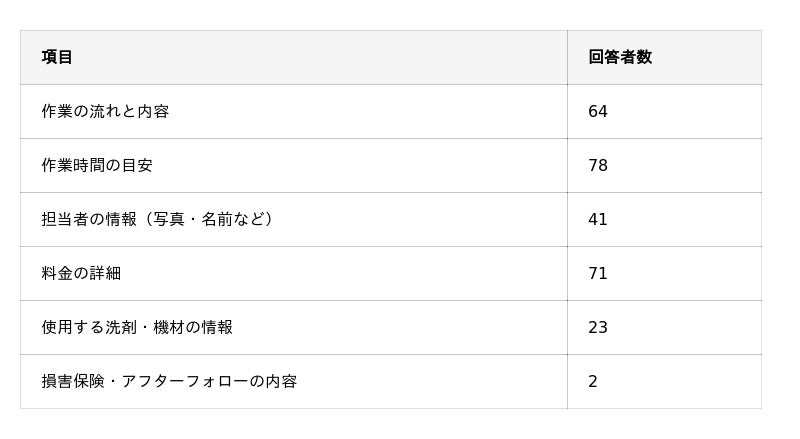The height and width of the screenshot is (439, 800).
Task: Select the 作業時間の目安 cell
Action: [x=97, y=165]
